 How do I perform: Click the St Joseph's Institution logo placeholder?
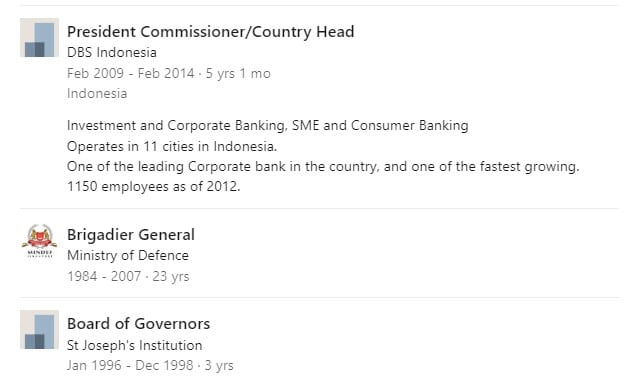pos(40,330)
